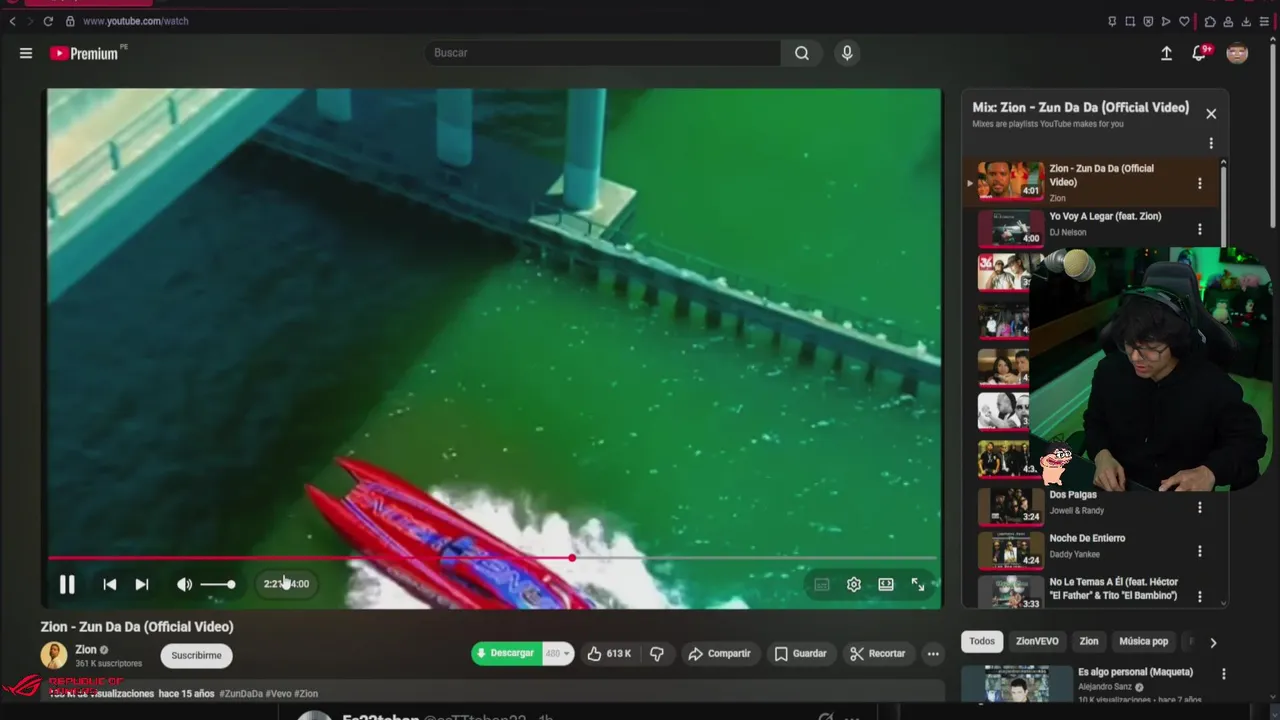Play Yo Voy A Legar playlist item

point(1091,228)
